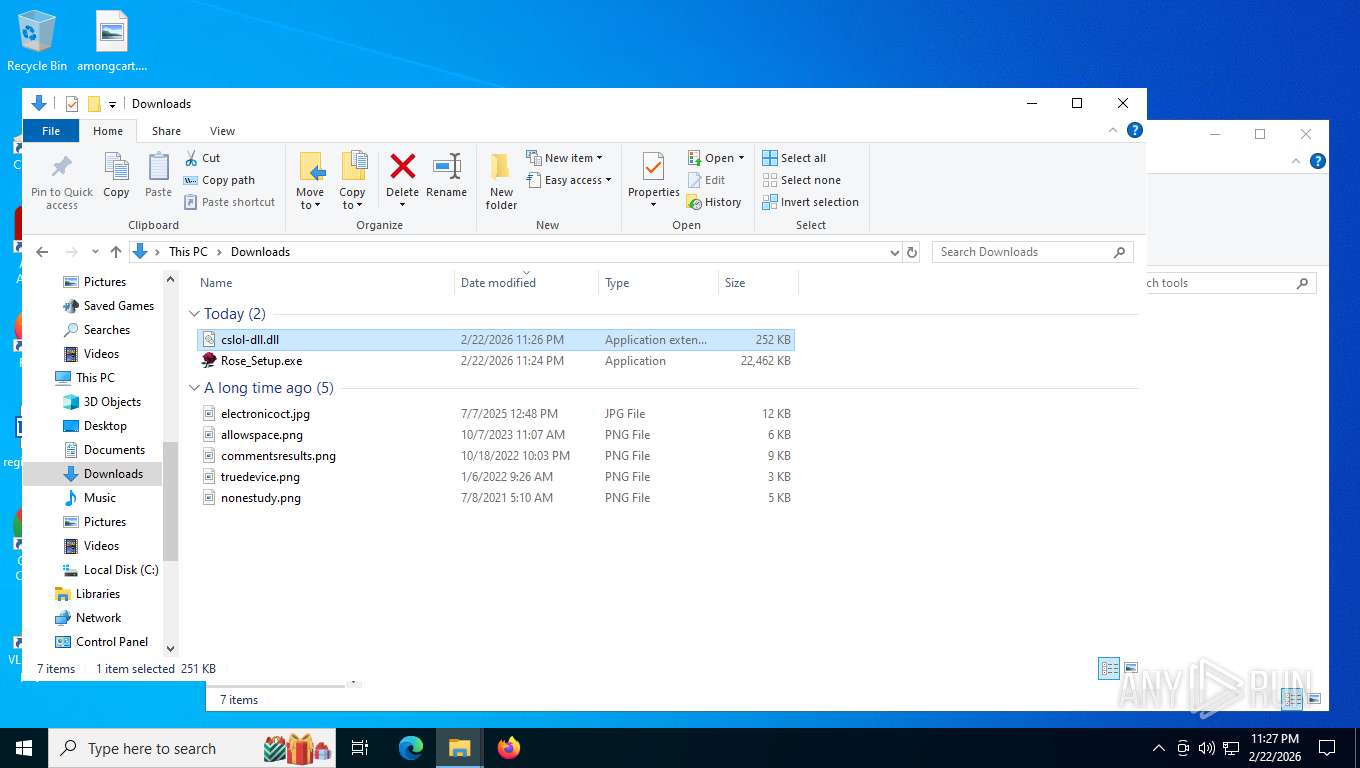Viewport: 1360px width, 768px height.
Task: Click quick access Properties checkmark icon in title bar
Action: pyautogui.click(x=72, y=104)
